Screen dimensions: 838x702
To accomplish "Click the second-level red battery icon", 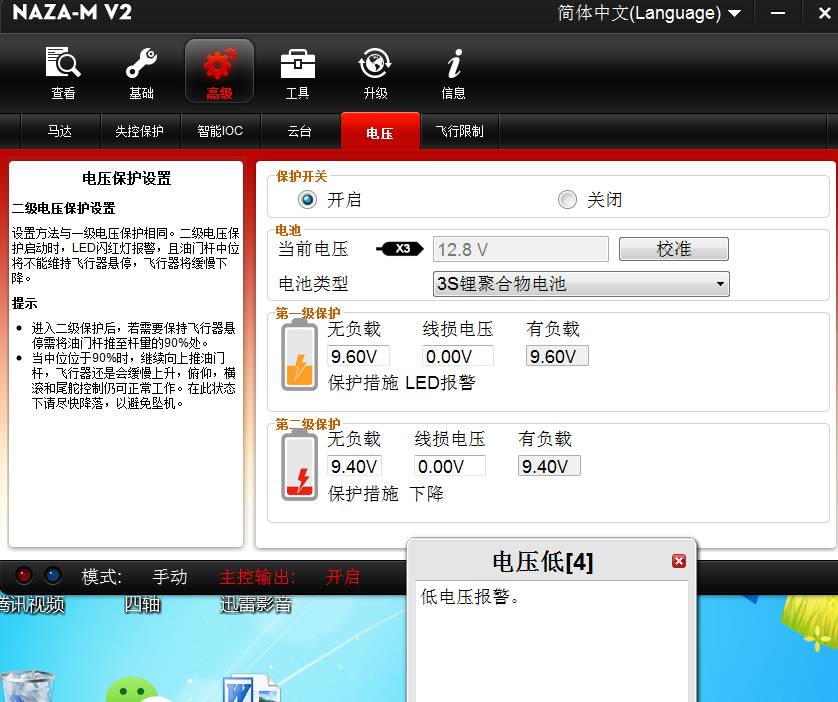I will coord(299,465).
